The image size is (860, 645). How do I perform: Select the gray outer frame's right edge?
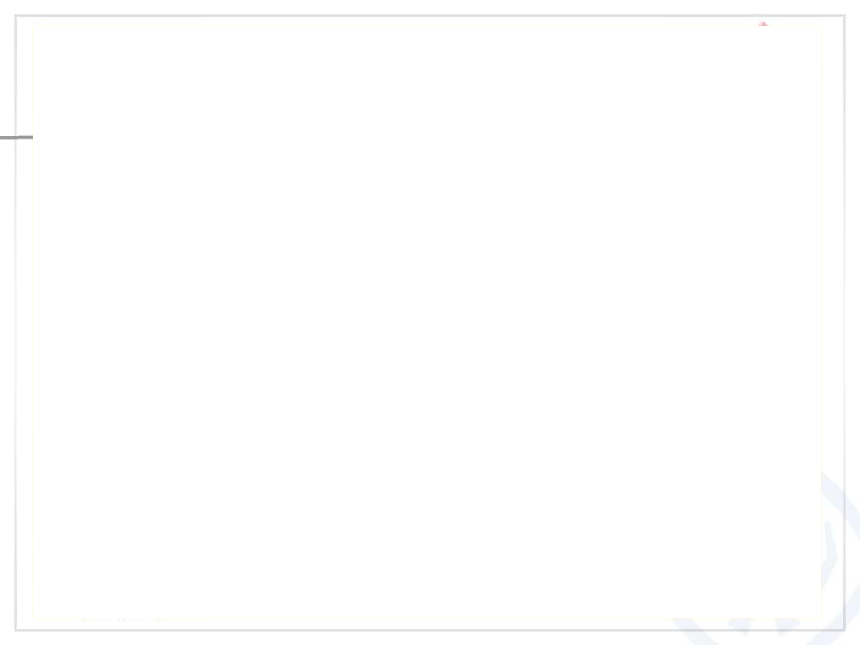click(844, 322)
